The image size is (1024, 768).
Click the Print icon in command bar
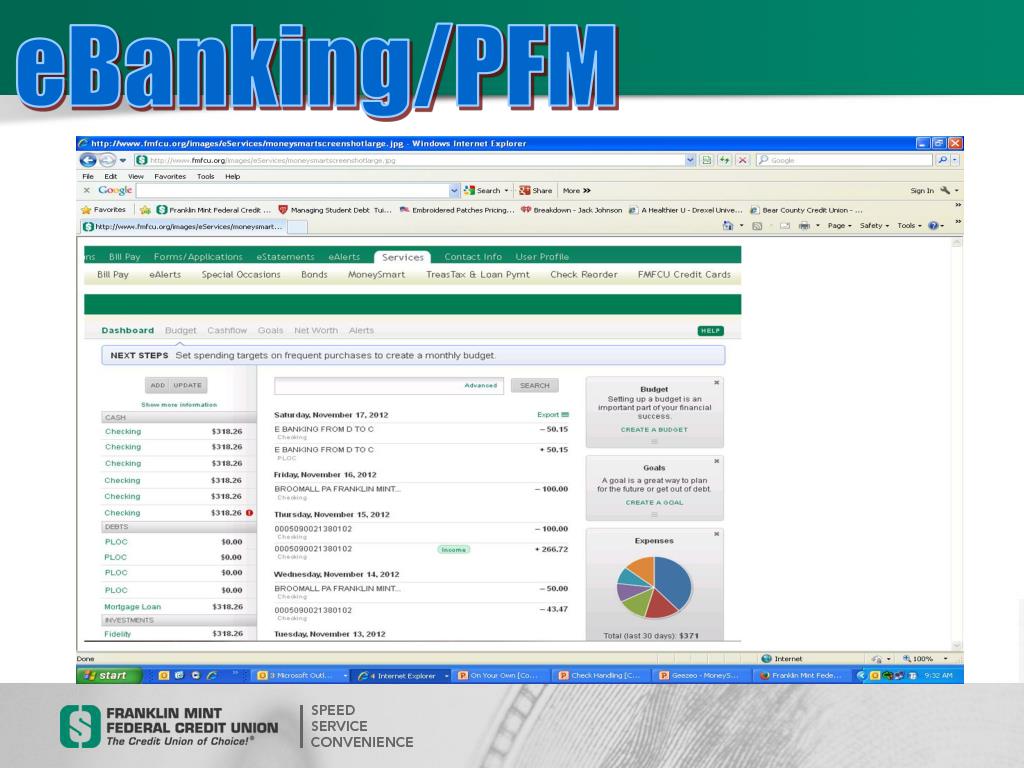tap(805, 226)
